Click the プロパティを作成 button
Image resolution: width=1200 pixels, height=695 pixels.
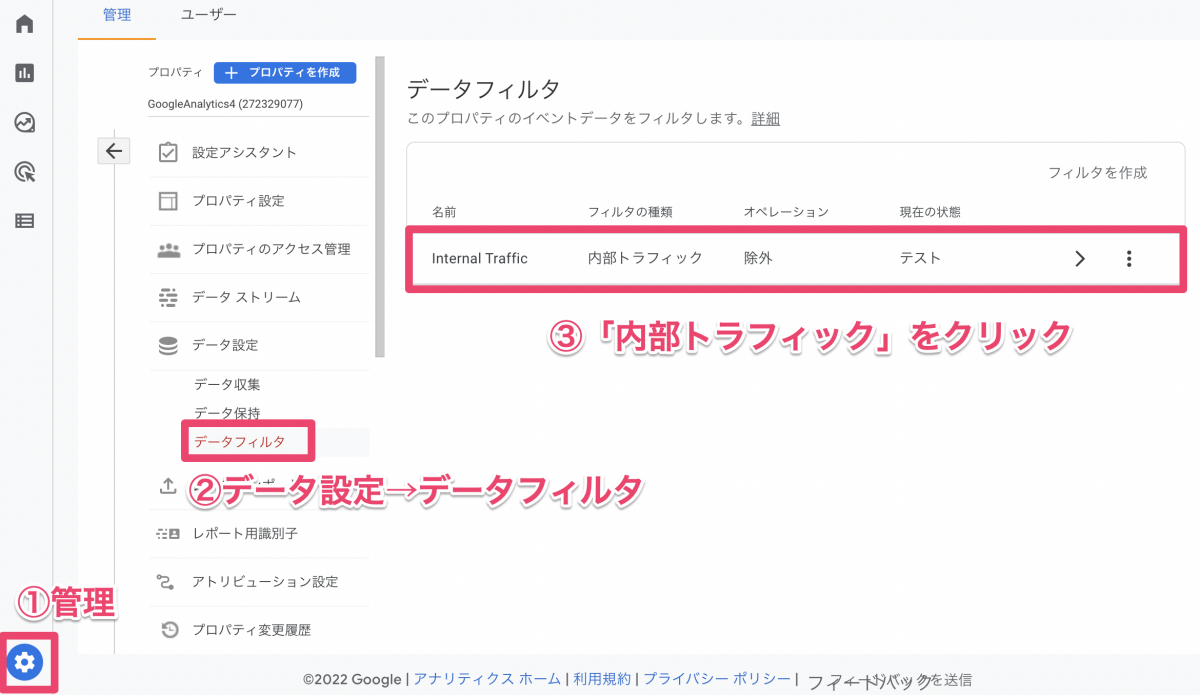tap(285, 72)
